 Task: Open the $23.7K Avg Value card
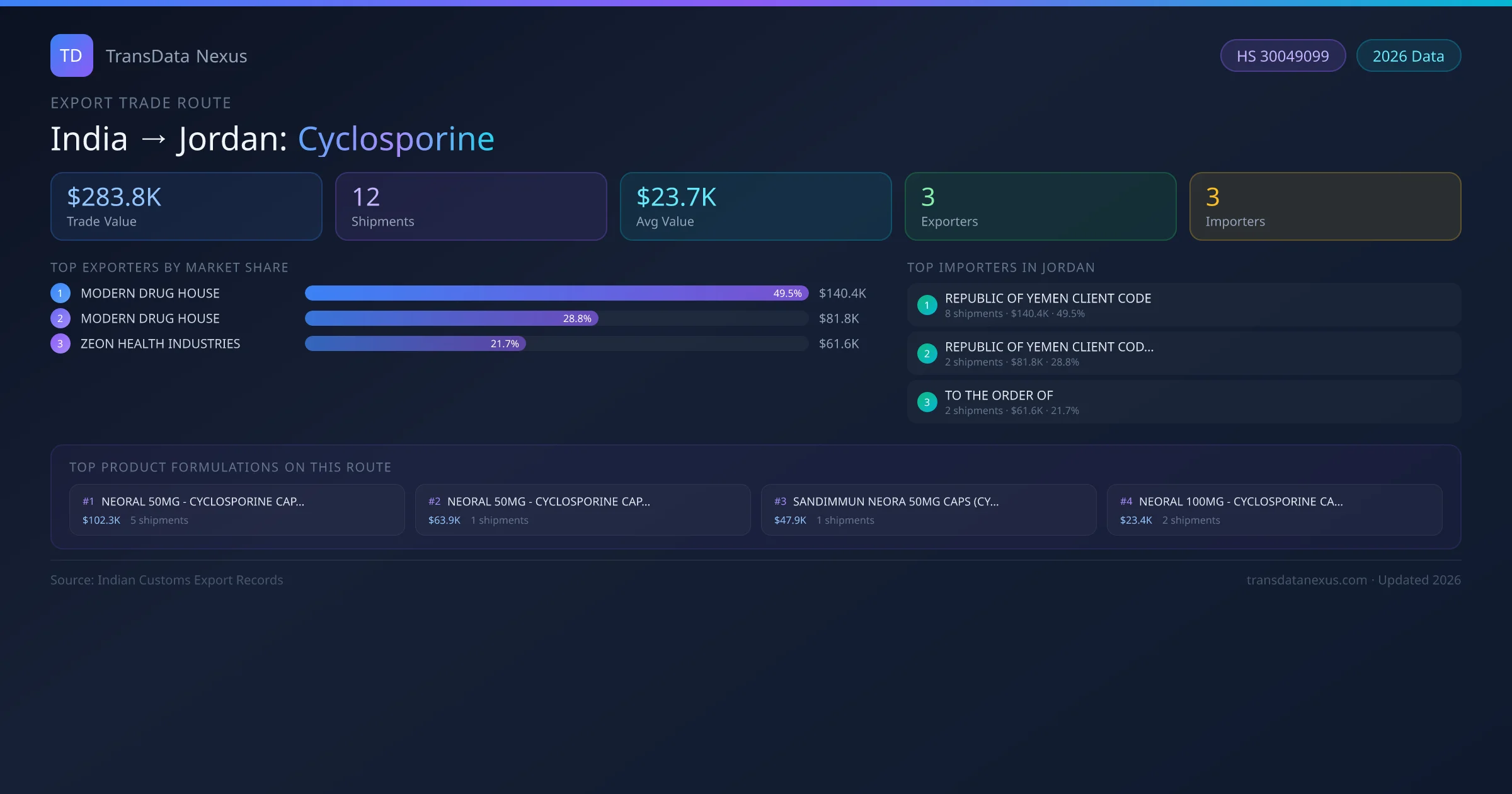coord(755,207)
